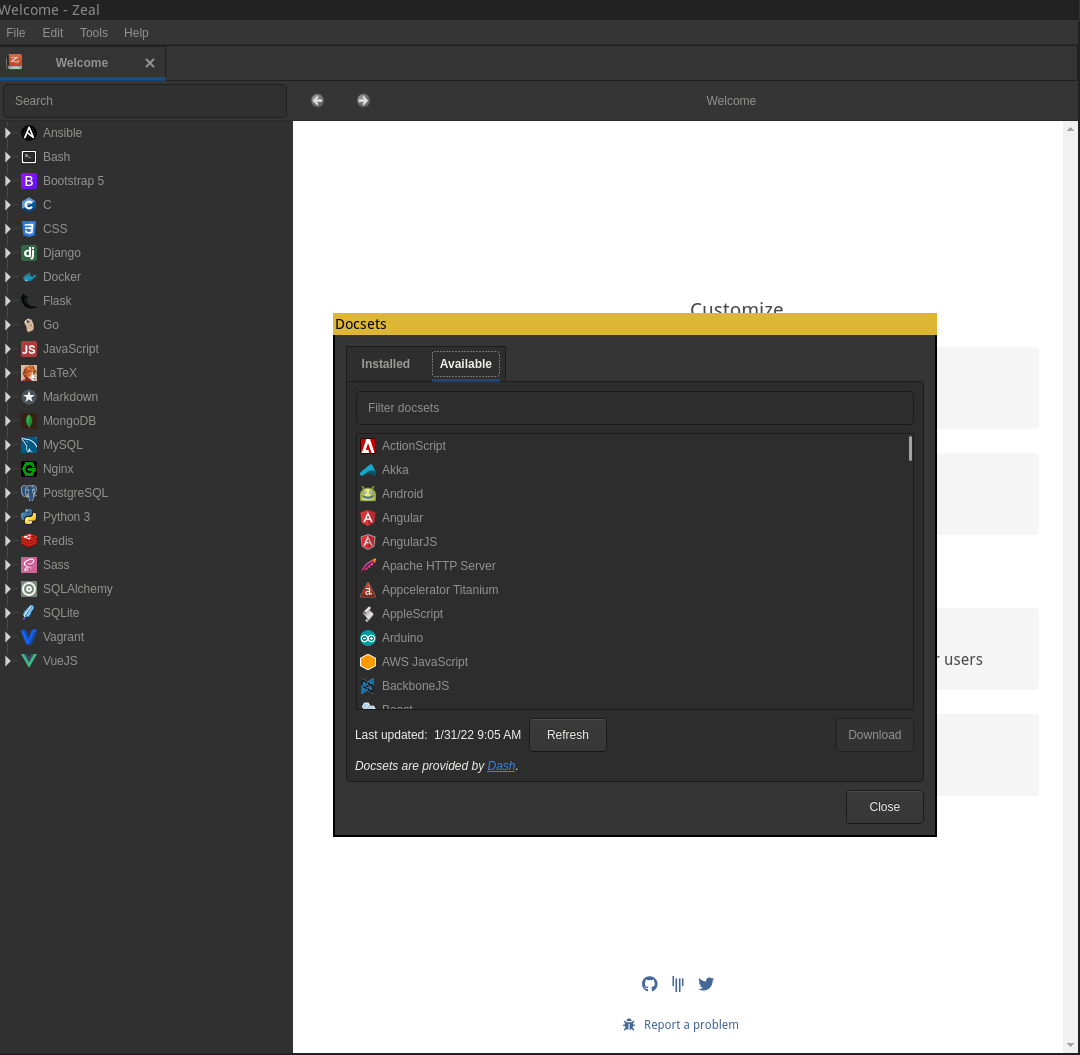1080x1055 pixels.
Task: Follow the Dash link
Action: click(x=501, y=766)
